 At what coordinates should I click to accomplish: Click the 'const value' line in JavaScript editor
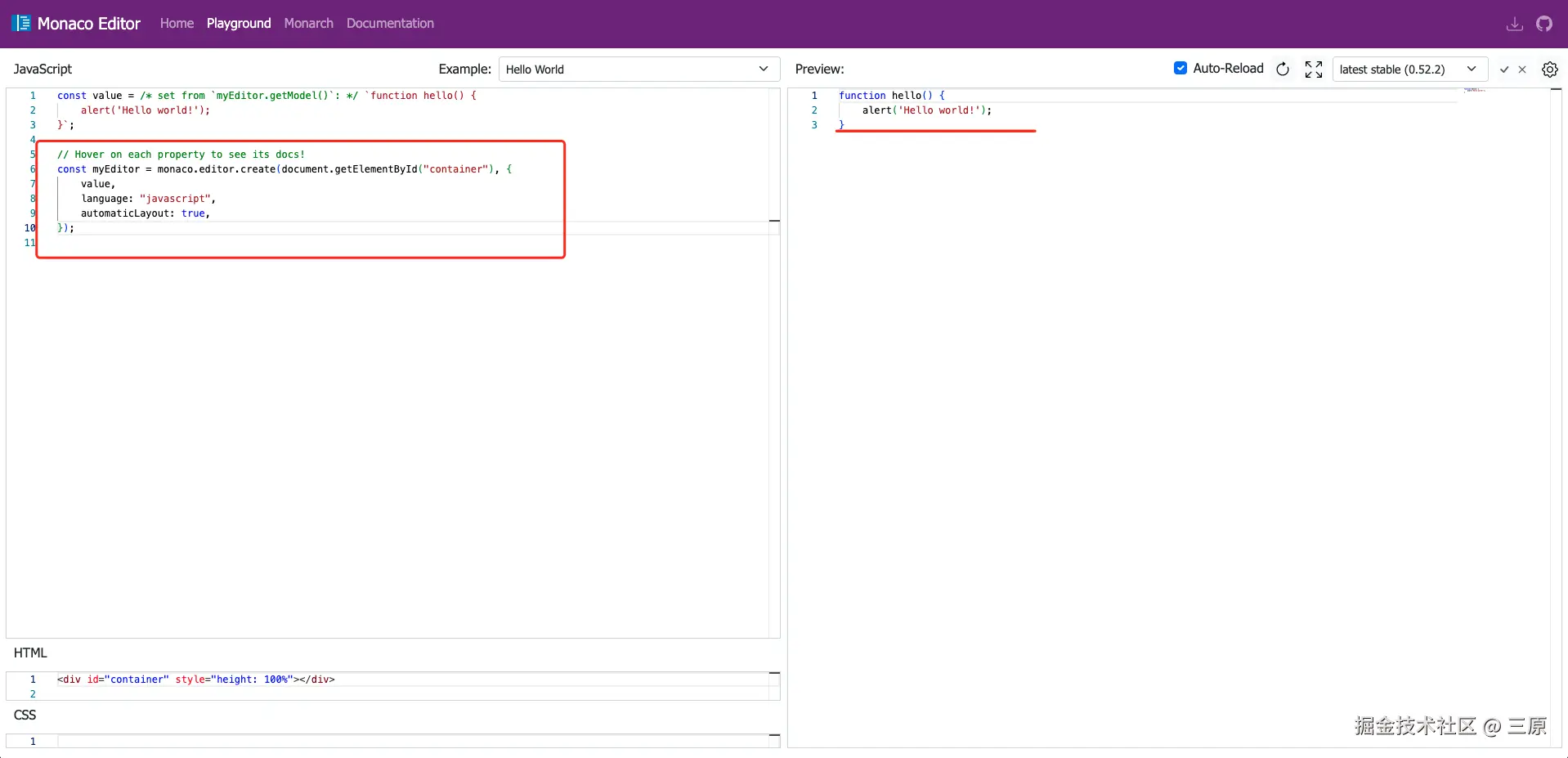(x=267, y=96)
